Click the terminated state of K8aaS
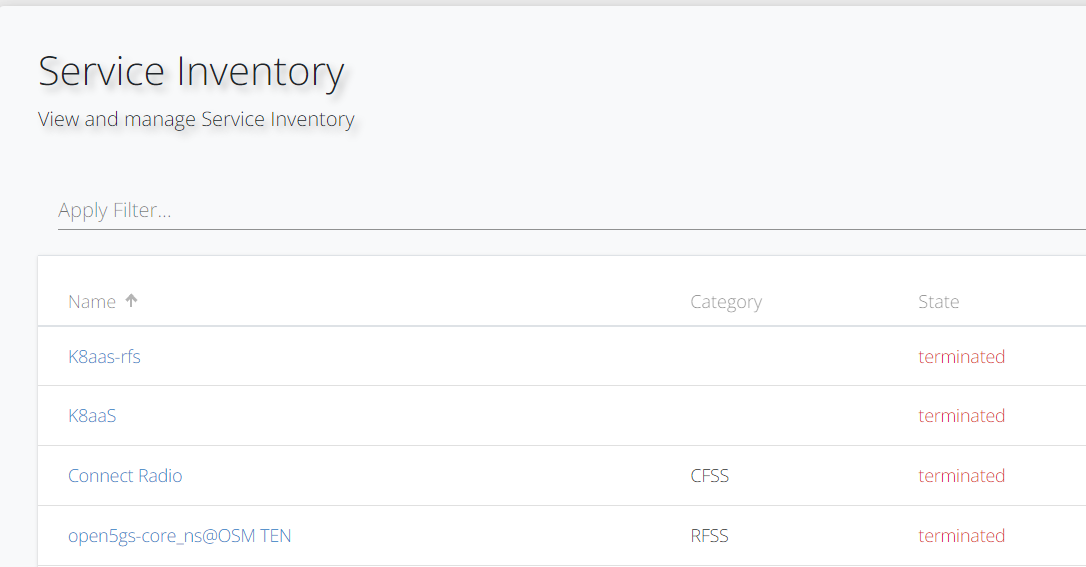This screenshot has height=567, width=1086. click(961, 416)
